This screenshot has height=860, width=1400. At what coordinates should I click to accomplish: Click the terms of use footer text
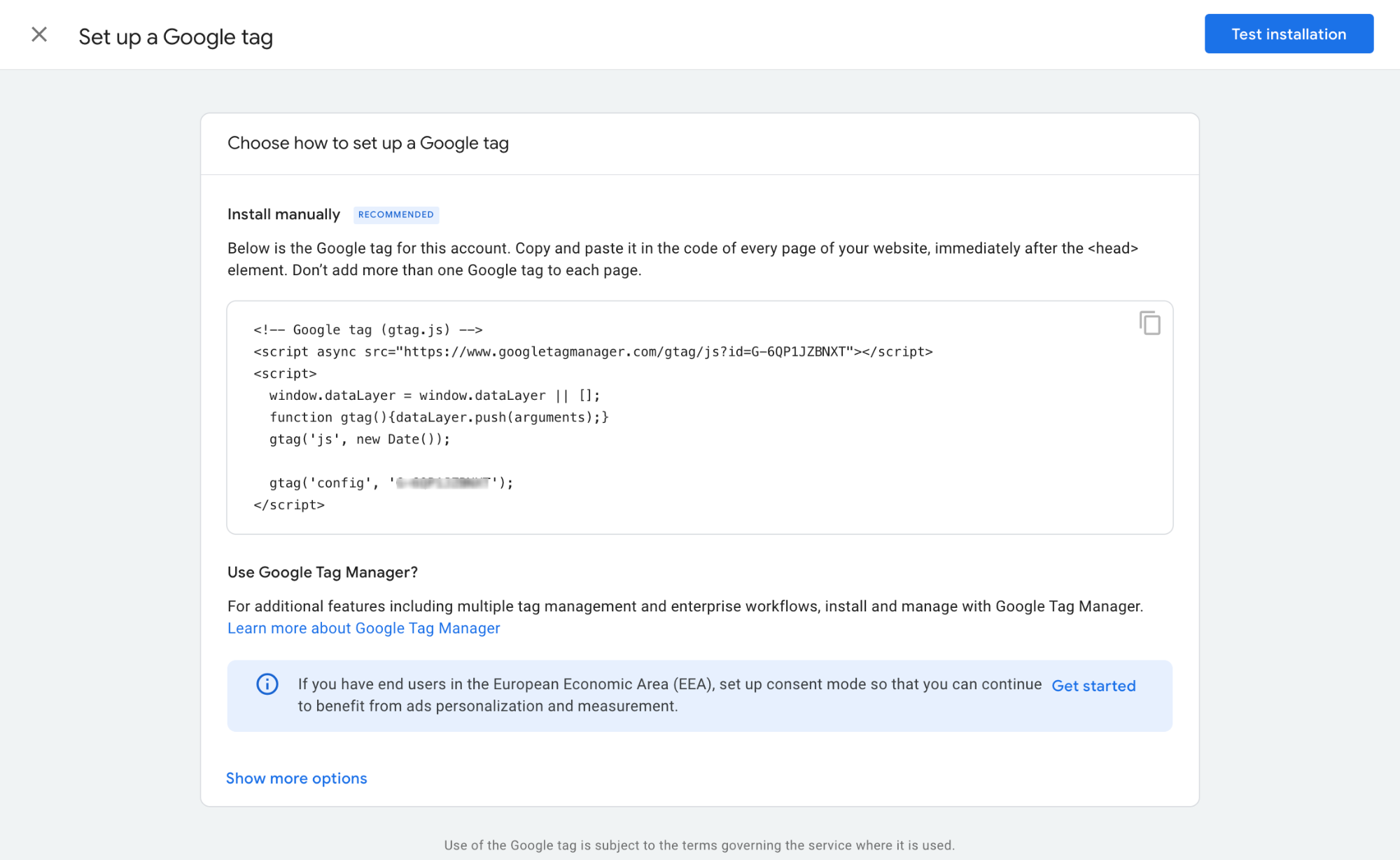[699, 845]
